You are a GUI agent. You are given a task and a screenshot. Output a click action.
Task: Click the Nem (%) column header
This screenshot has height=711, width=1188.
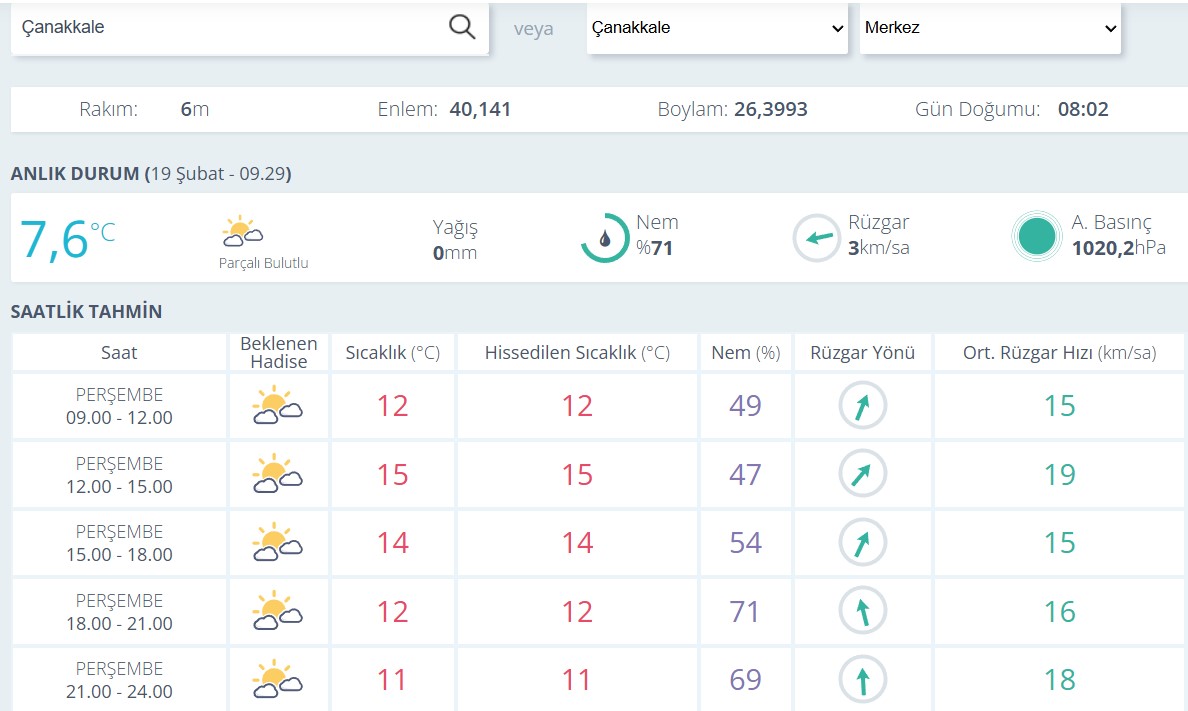point(745,353)
